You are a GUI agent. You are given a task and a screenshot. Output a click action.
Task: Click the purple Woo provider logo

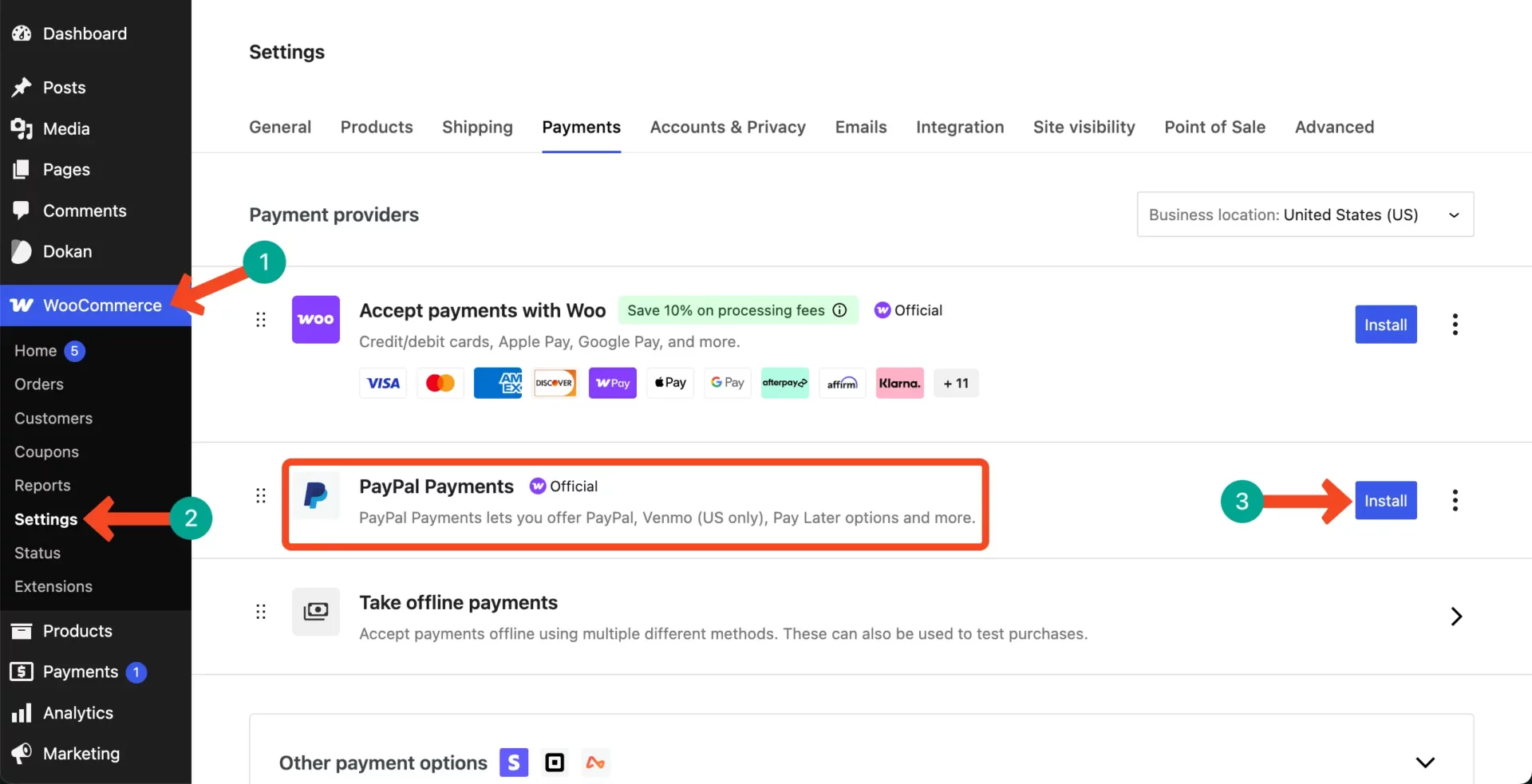pos(316,319)
